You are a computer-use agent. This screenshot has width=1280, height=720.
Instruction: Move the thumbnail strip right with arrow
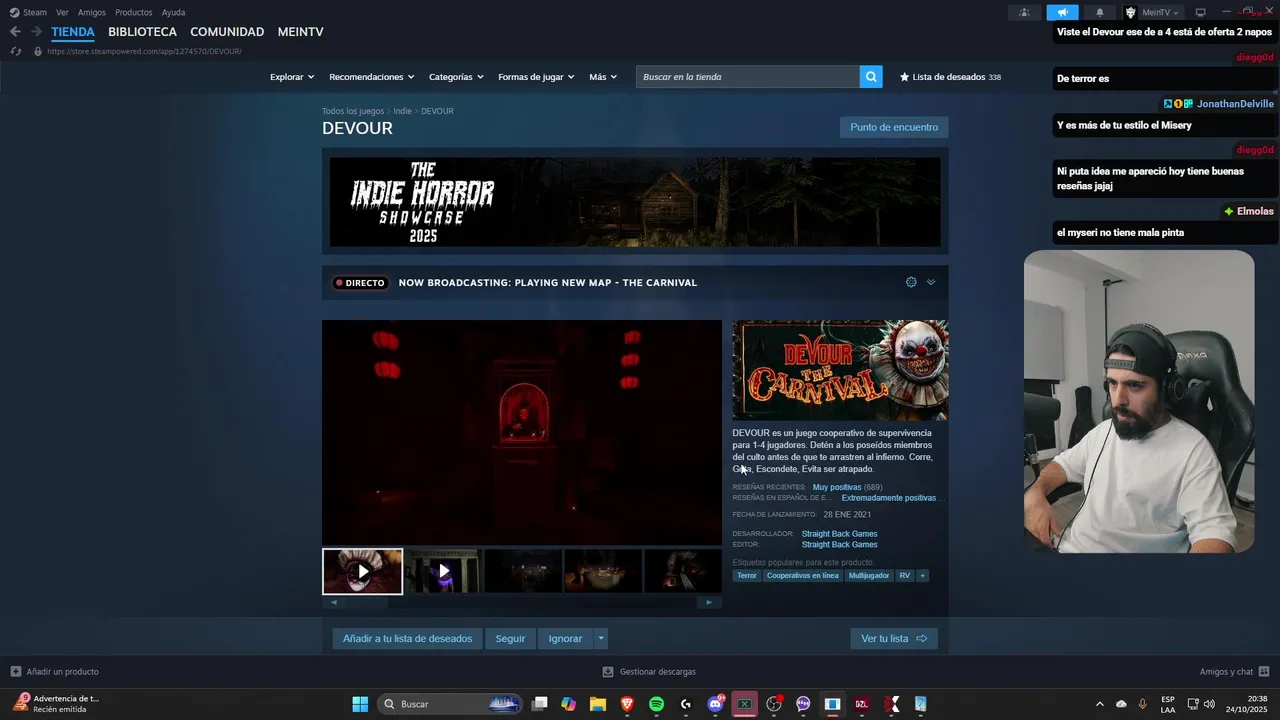(709, 602)
